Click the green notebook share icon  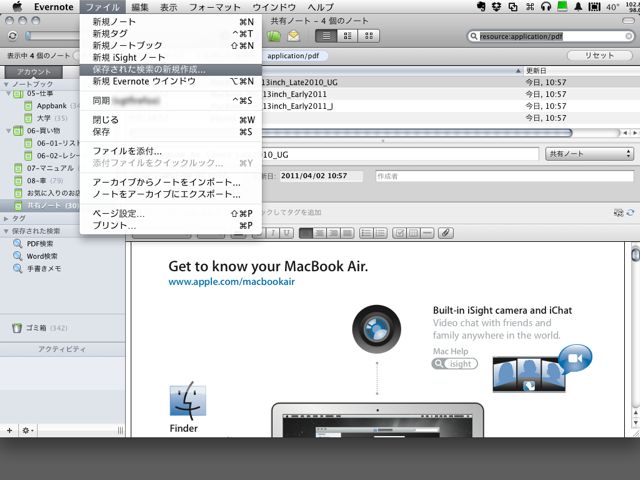pyautogui.click(x=274, y=36)
